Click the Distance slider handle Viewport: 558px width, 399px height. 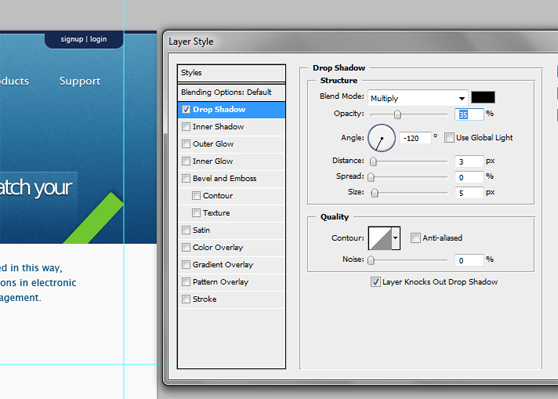coord(373,162)
